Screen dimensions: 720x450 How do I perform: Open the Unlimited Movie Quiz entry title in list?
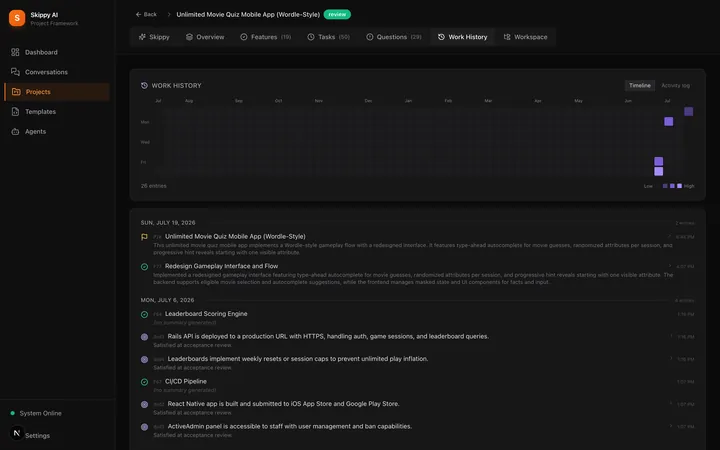coord(235,236)
